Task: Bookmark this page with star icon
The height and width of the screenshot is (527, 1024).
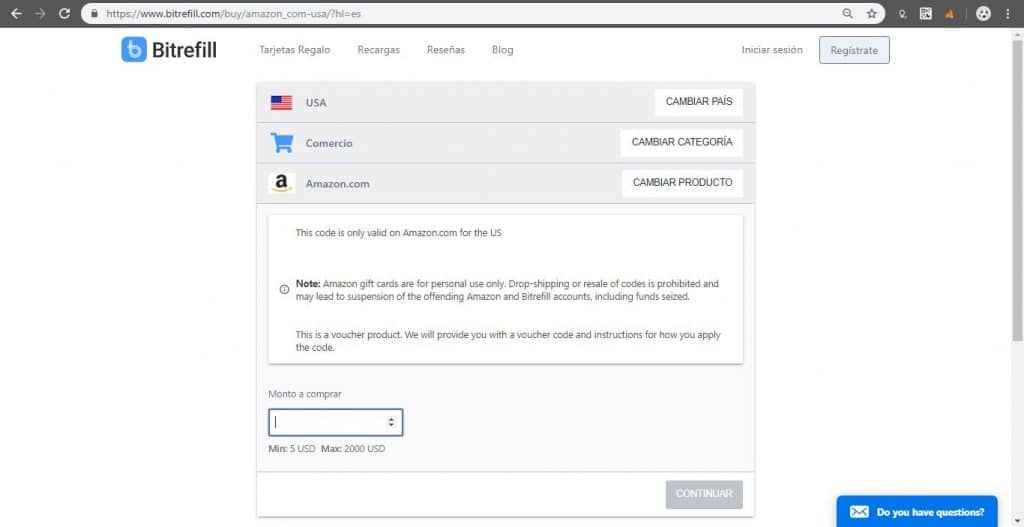Action: tap(871, 13)
